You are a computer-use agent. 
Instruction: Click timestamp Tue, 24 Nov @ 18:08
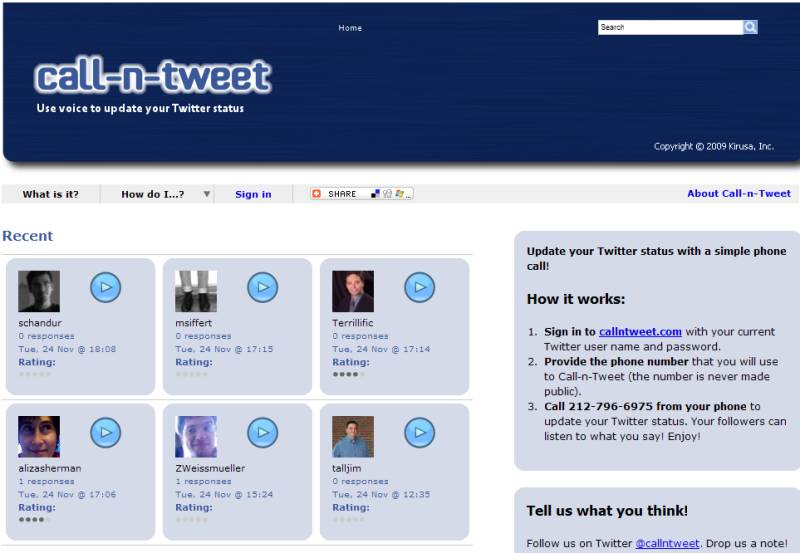coord(67,349)
